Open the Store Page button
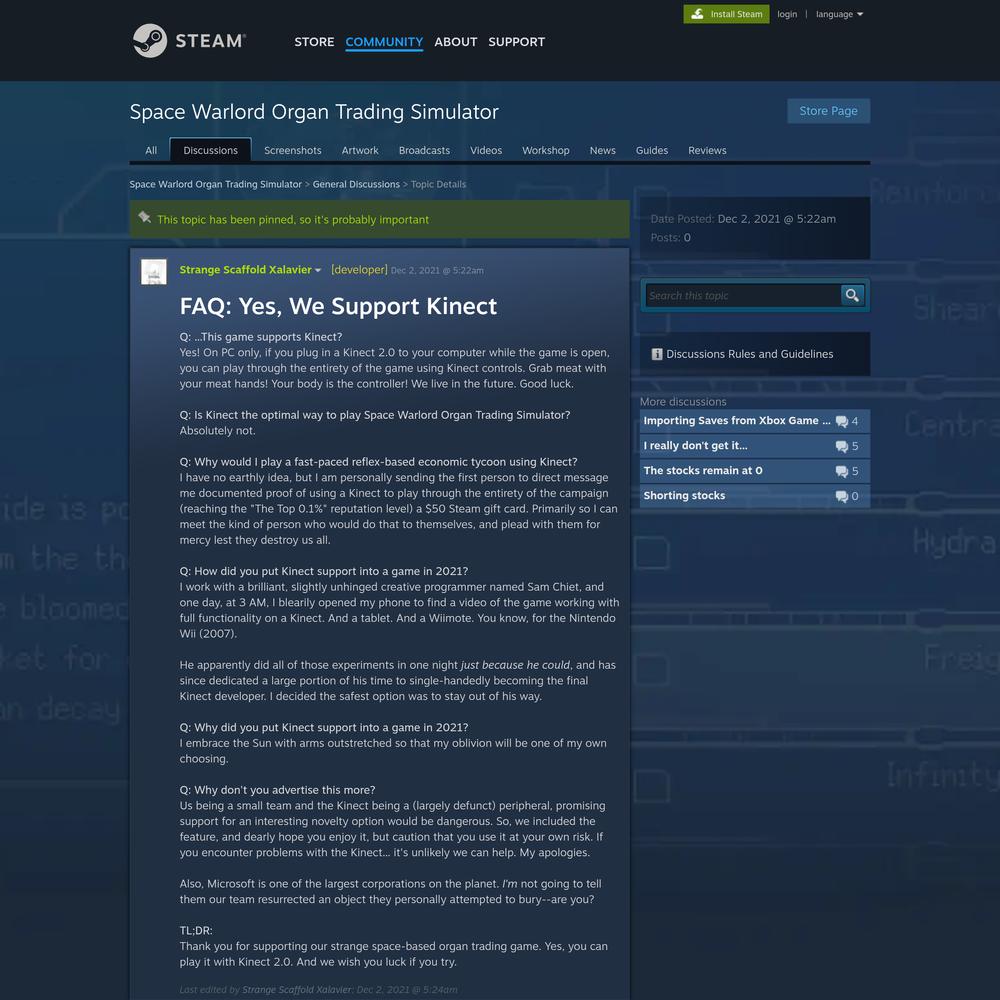This screenshot has width=1000, height=1000. (x=828, y=111)
